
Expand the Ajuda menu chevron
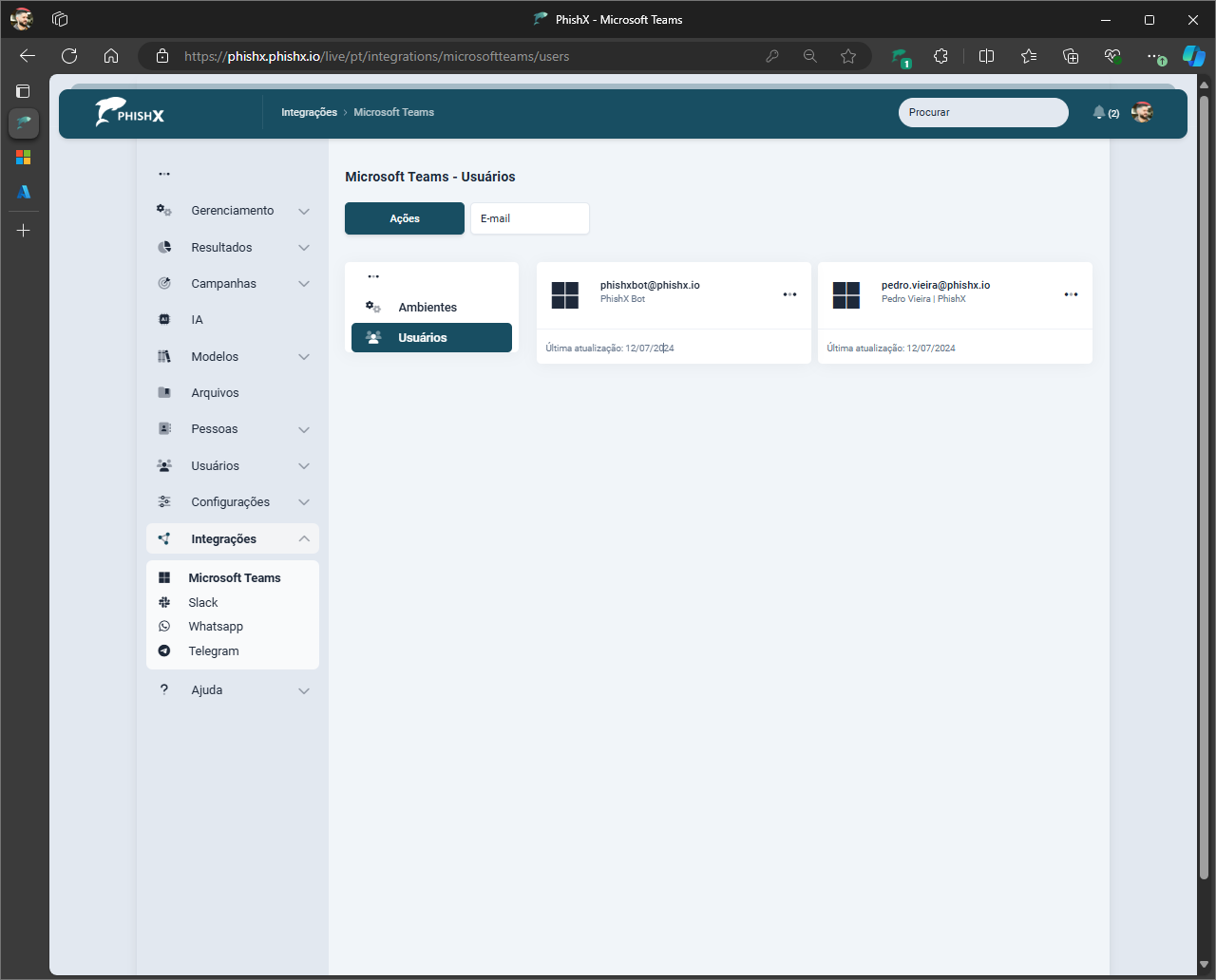tap(304, 690)
